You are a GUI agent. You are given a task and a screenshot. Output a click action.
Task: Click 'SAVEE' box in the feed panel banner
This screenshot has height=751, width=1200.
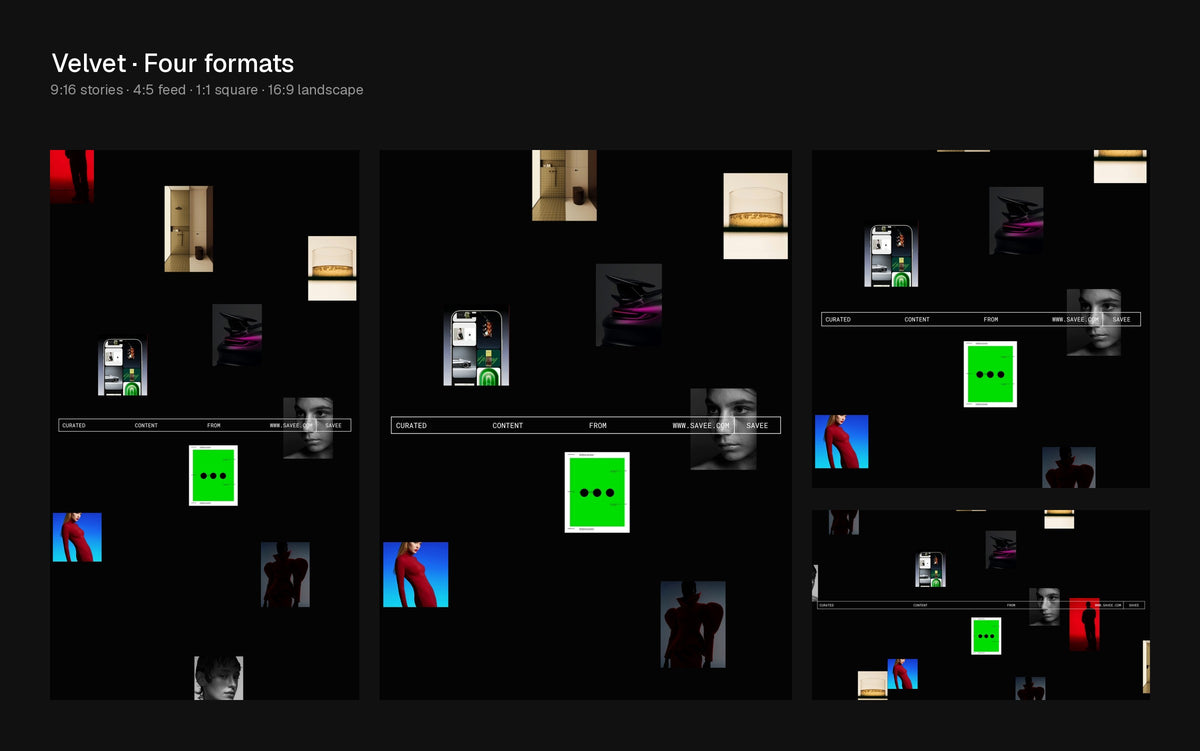tap(758, 426)
